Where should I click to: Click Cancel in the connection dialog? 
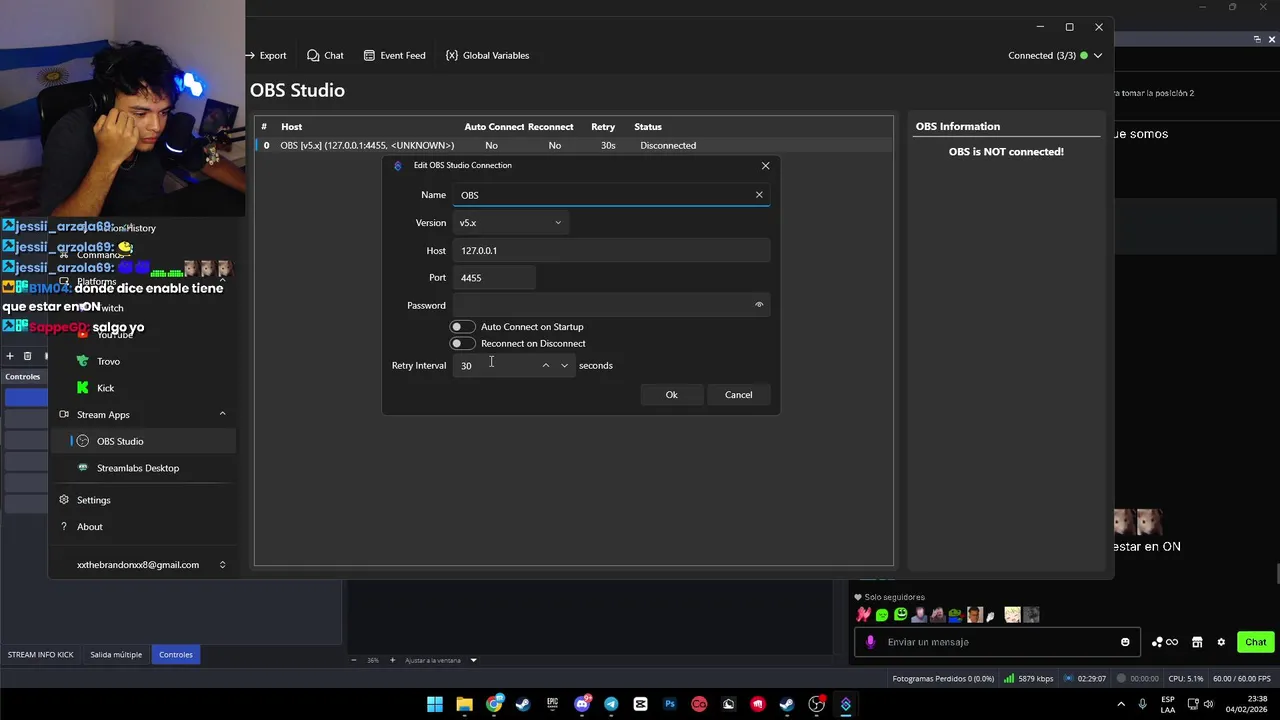[x=738, y=395]
